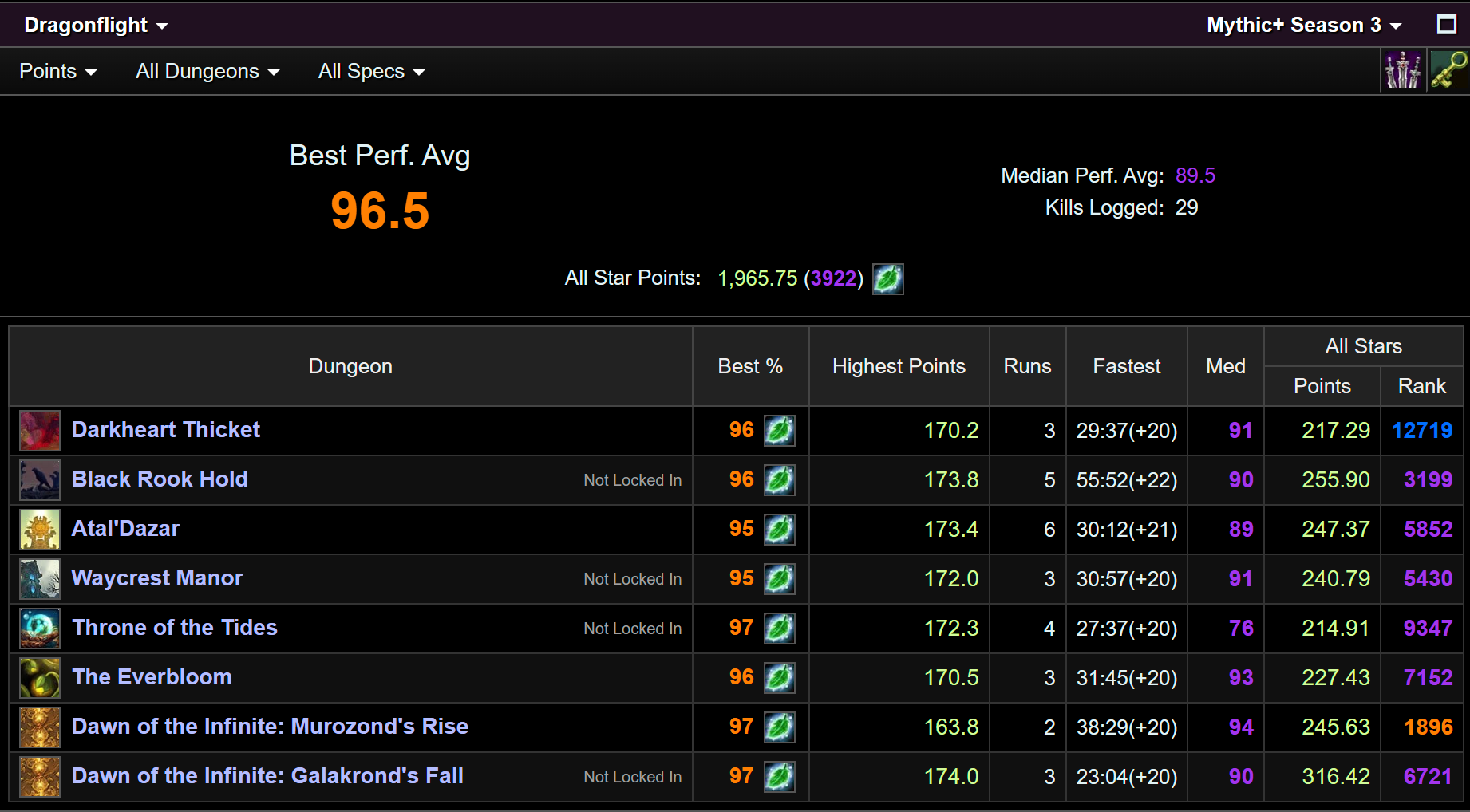Sort by the Highest Points column header

click(899, 366)
